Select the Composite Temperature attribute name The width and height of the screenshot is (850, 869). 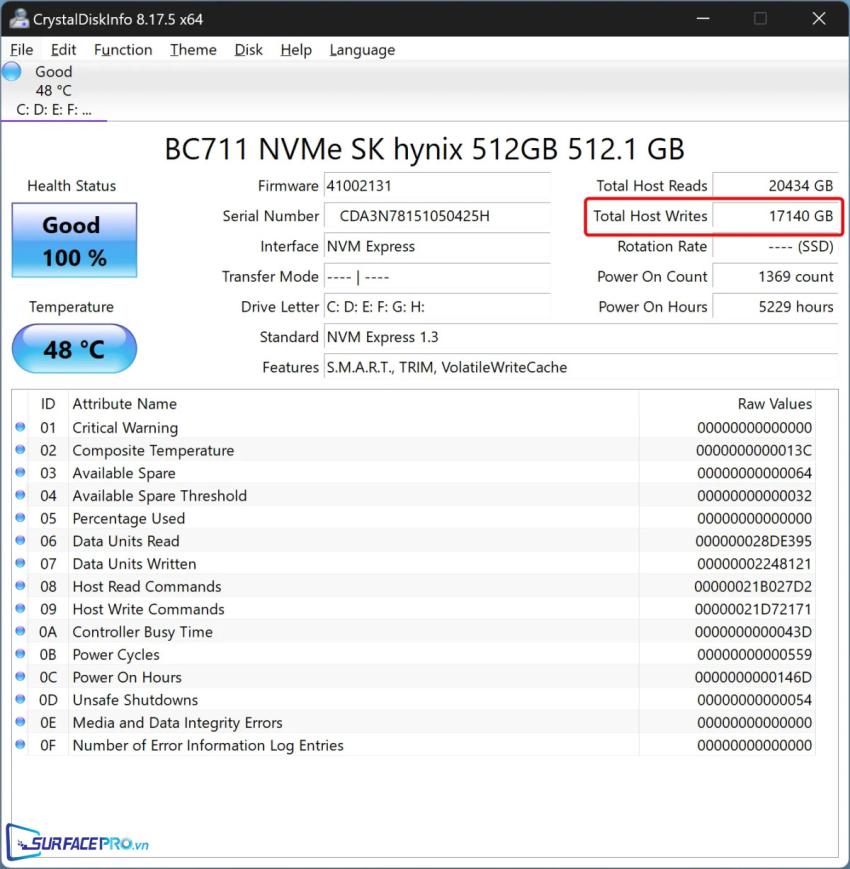tap(153, 451)
